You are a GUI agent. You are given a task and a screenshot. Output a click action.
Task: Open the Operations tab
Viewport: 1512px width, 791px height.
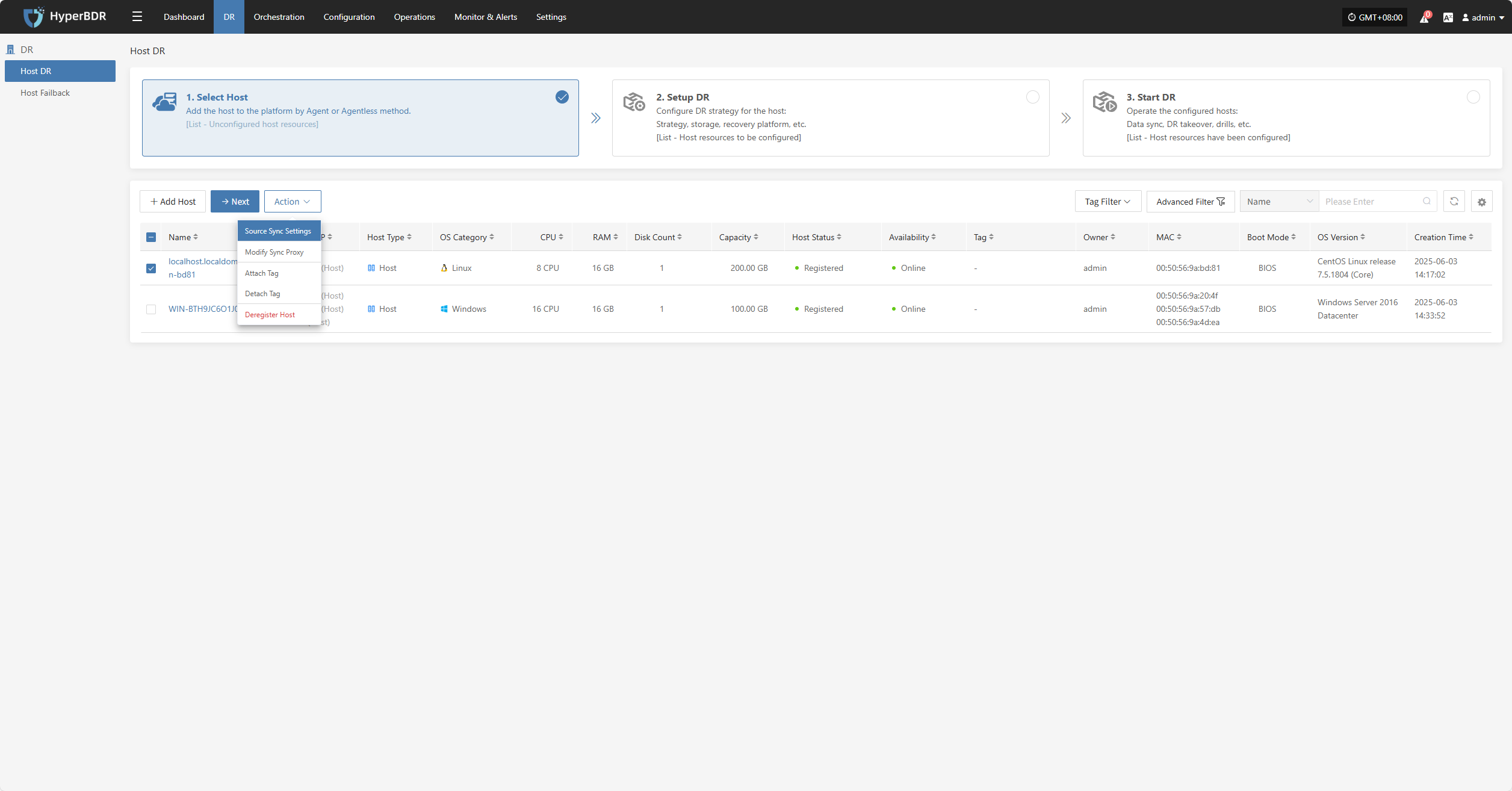[x=414, y=17]
